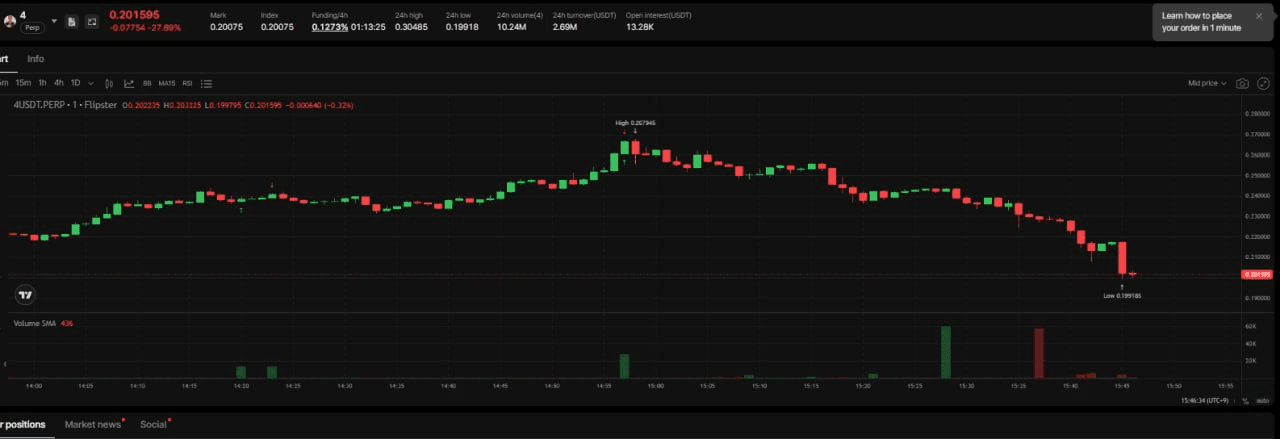1280x439 pixels.
Task: Dismiss the order tutorial tooltip
Action: click(1258, 16)
